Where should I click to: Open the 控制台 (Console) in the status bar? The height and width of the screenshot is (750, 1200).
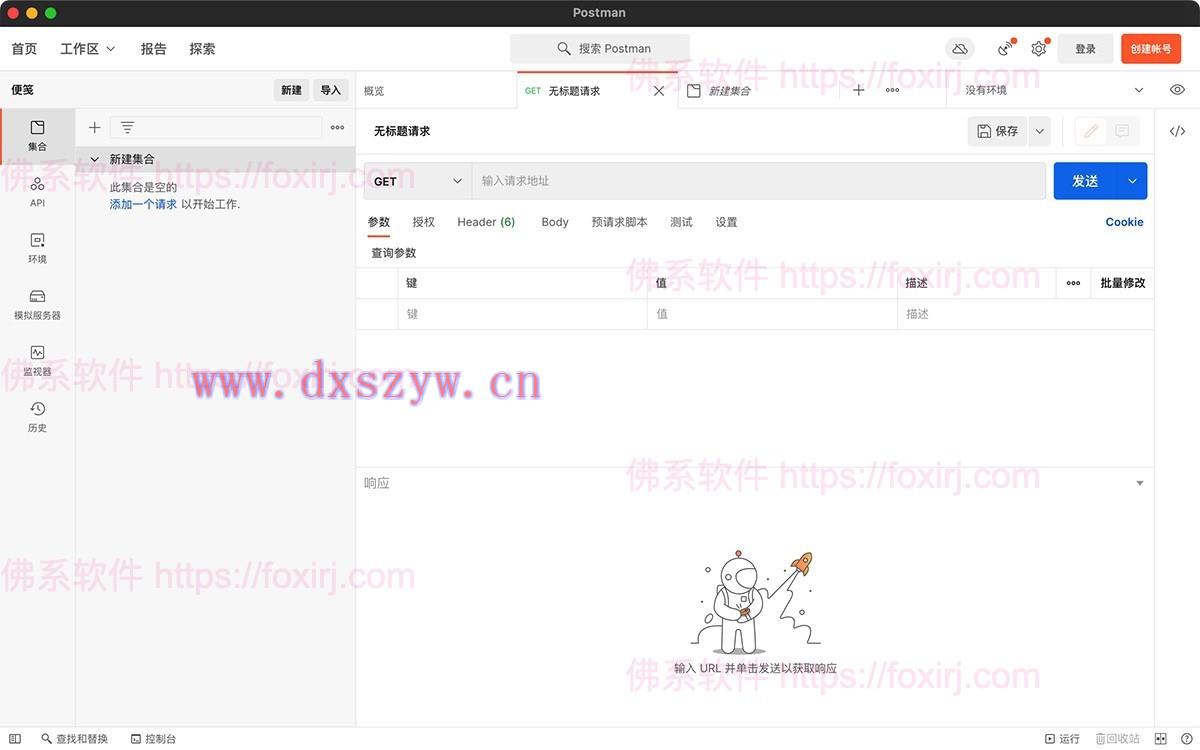point(153,739)
